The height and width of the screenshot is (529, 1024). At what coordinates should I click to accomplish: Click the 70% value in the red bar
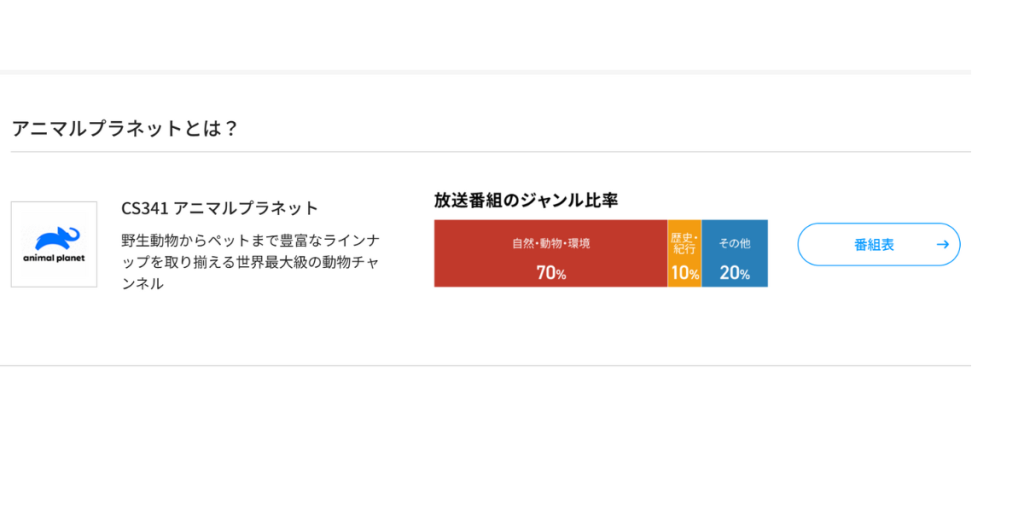[551, 272]
